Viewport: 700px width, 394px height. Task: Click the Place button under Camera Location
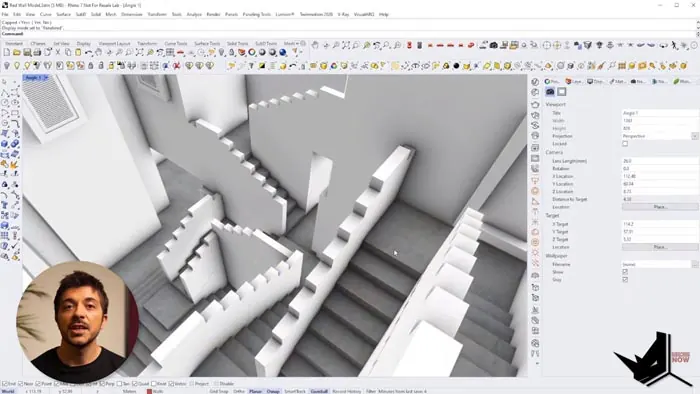point(660,207)
